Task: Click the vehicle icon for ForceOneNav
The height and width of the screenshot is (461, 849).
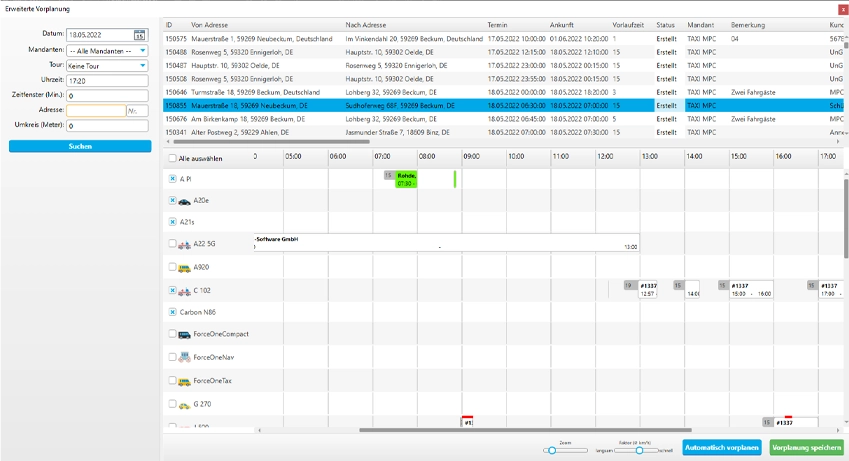Action: click(x=185, y=358)
